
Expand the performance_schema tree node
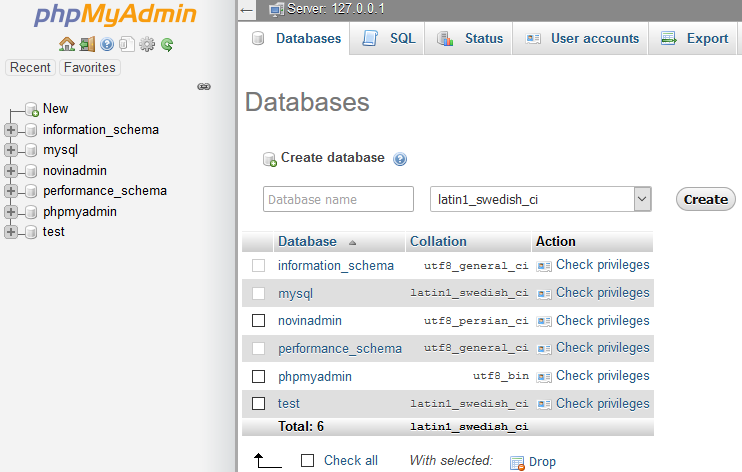[11, 191]
